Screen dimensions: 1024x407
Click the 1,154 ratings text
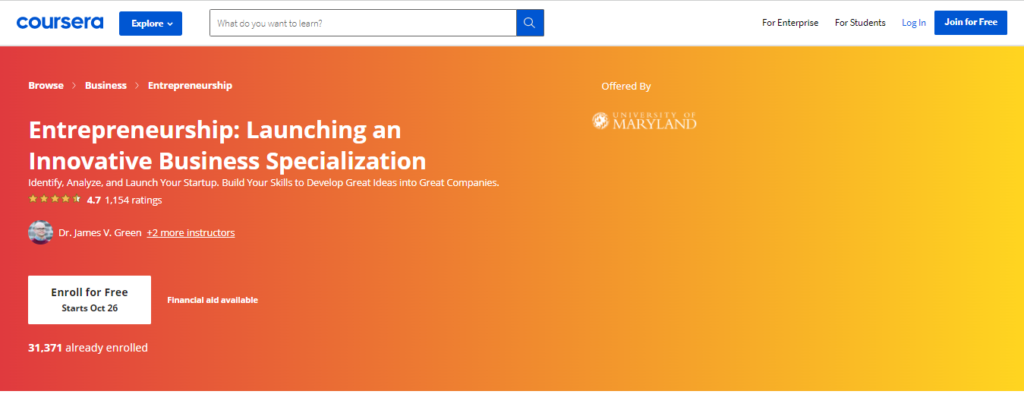point(133,200)
